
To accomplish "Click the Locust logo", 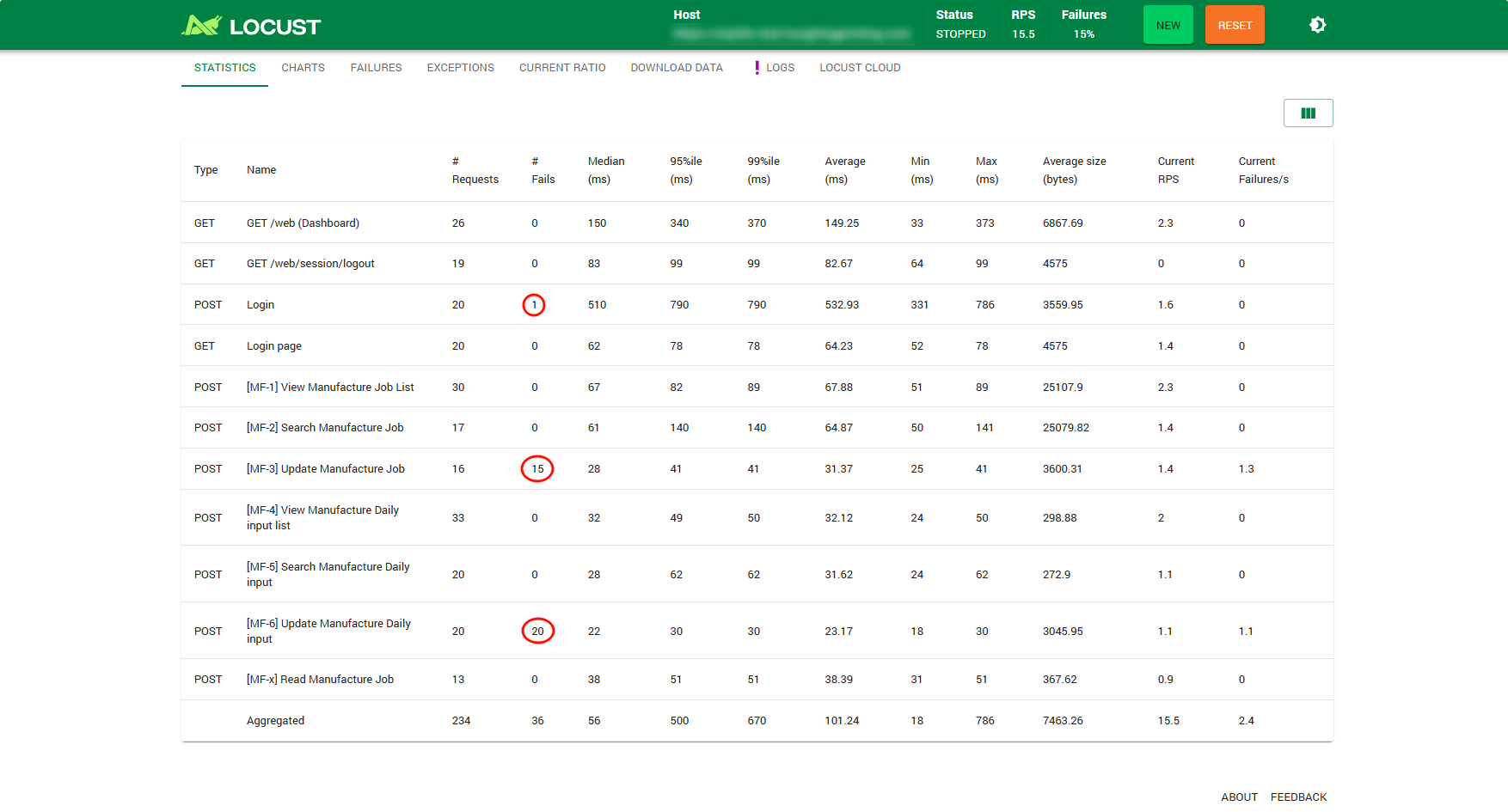I will click(x=250, y=25).
